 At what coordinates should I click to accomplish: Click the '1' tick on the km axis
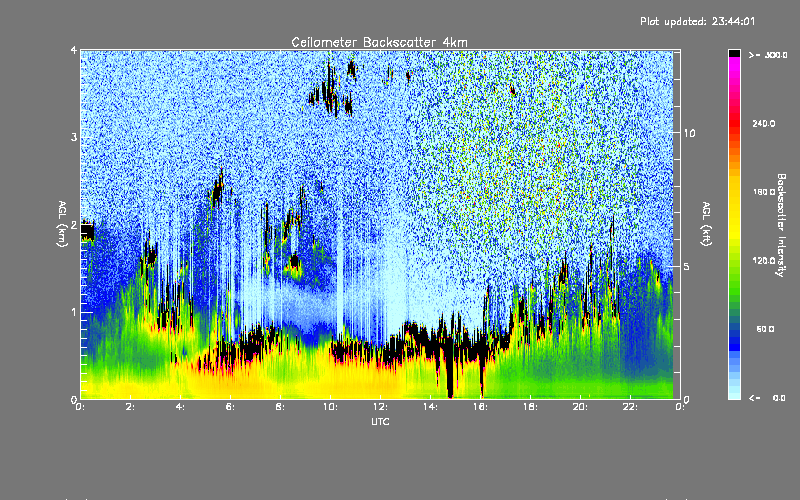pos(74,312)
